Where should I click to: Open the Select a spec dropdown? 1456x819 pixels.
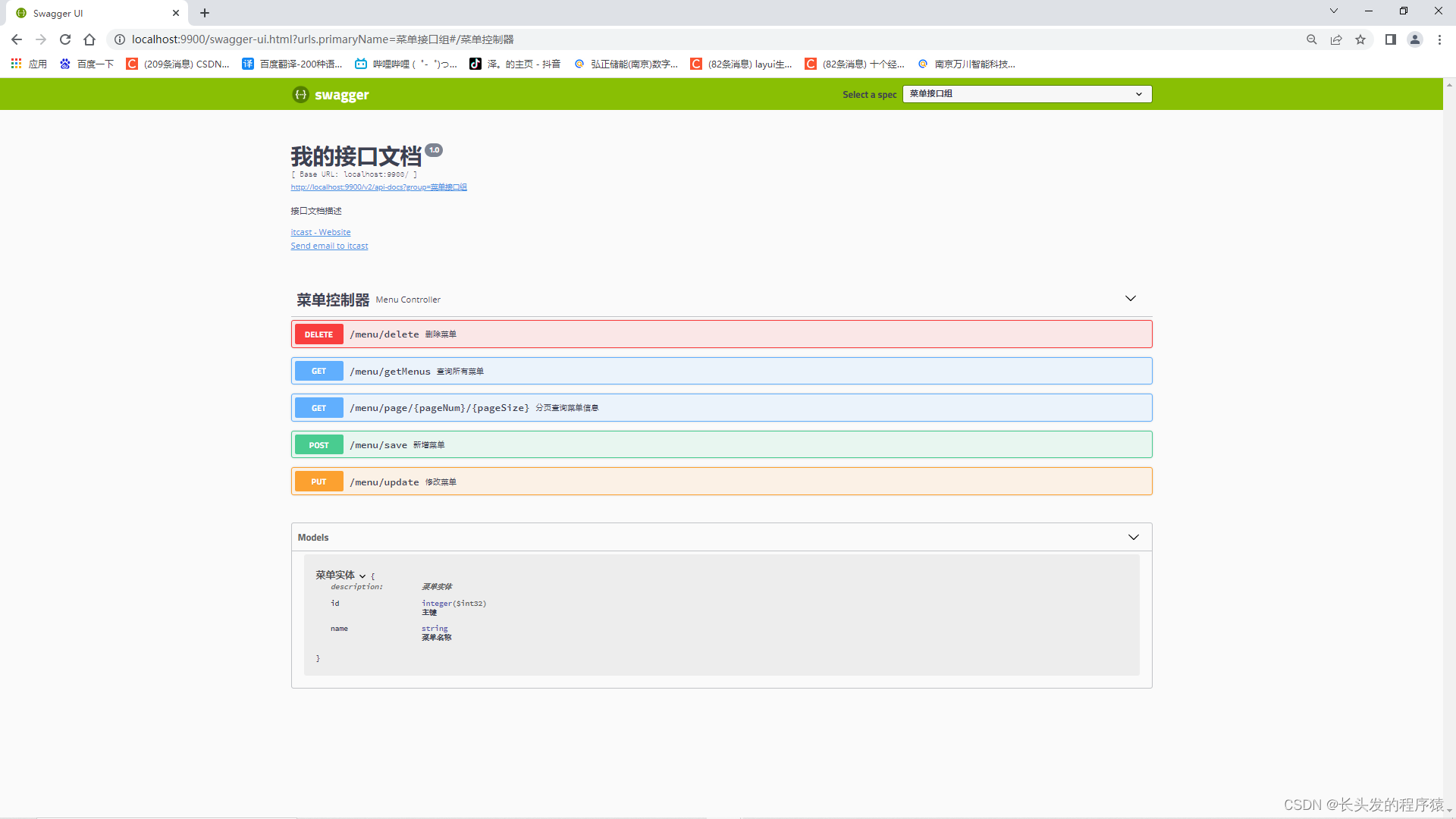(x=1025, y=93)
